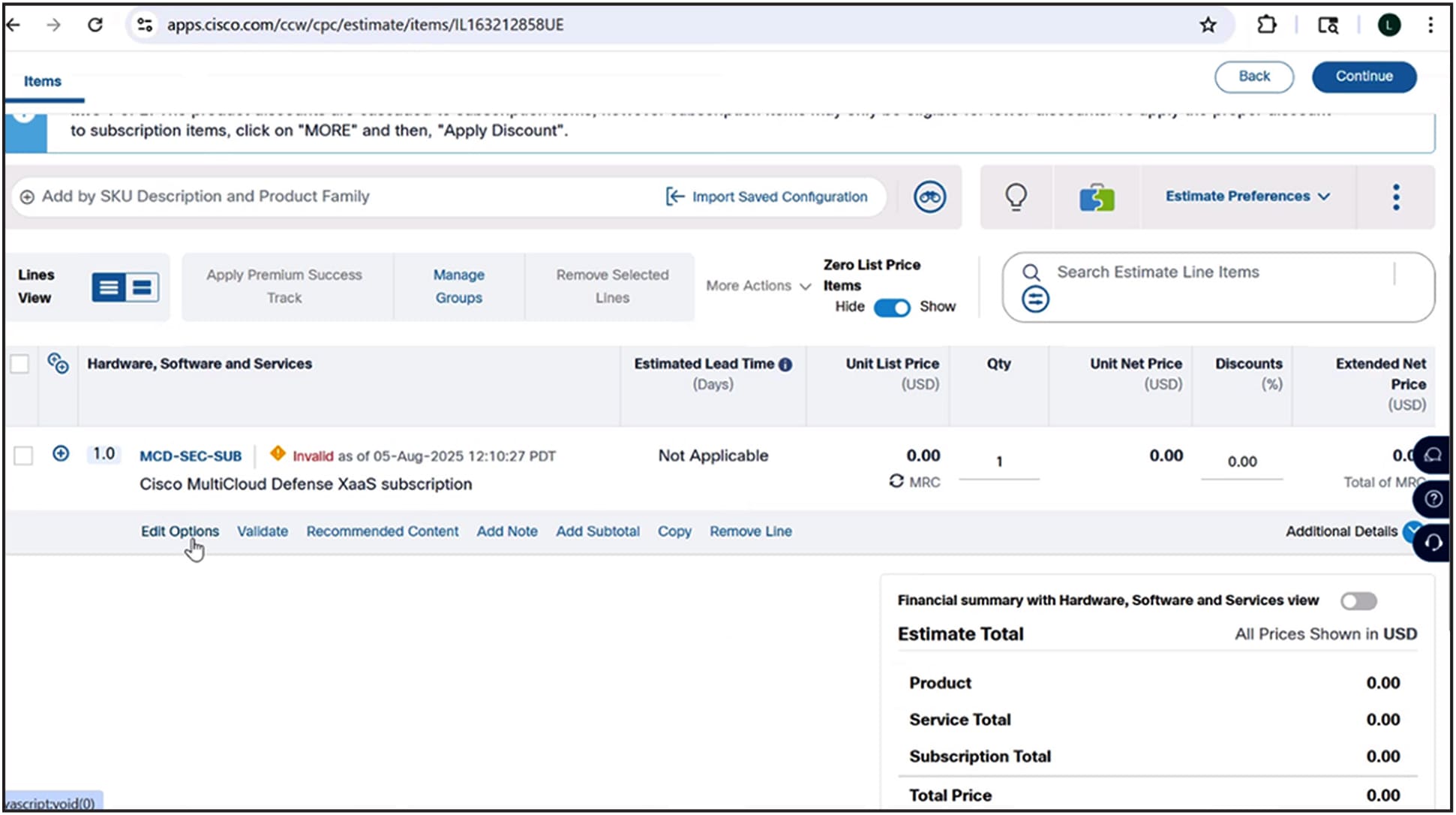
Task: Expand the Estimate Preferences dropdown
Action: (1247, 197)
